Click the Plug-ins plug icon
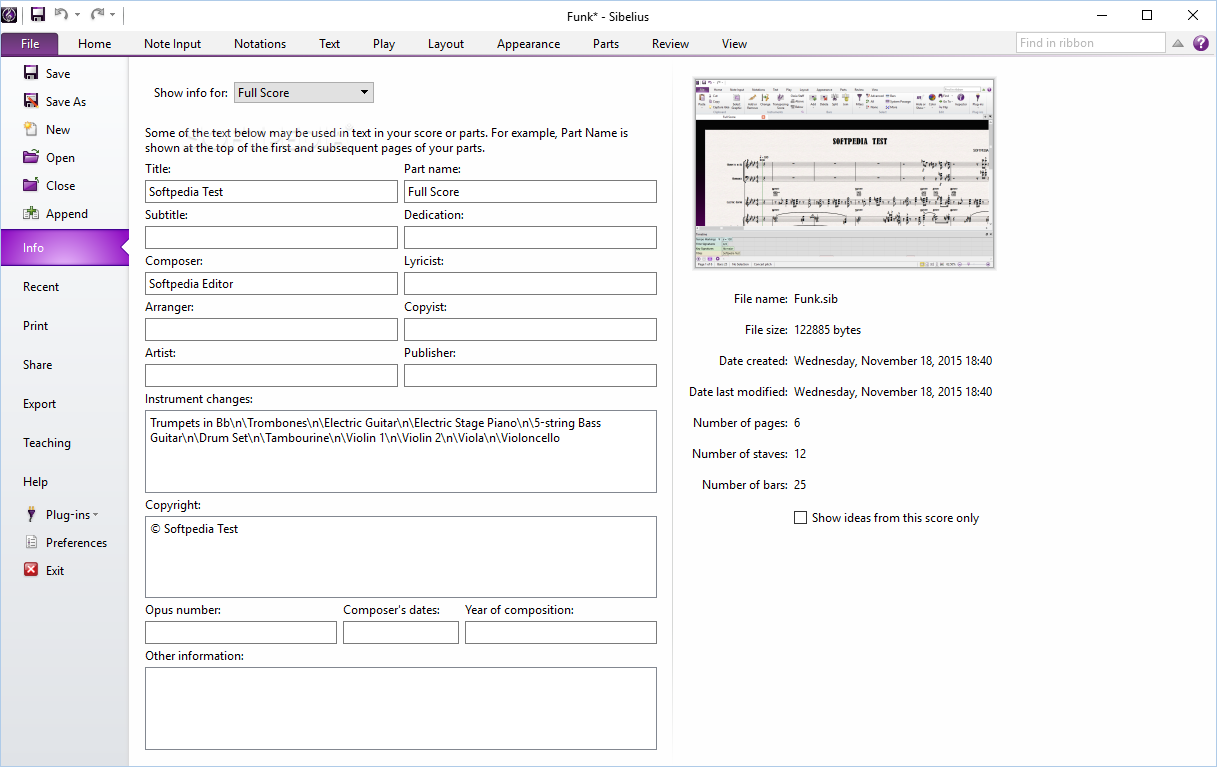1217x767 pixels. point(31,514)
